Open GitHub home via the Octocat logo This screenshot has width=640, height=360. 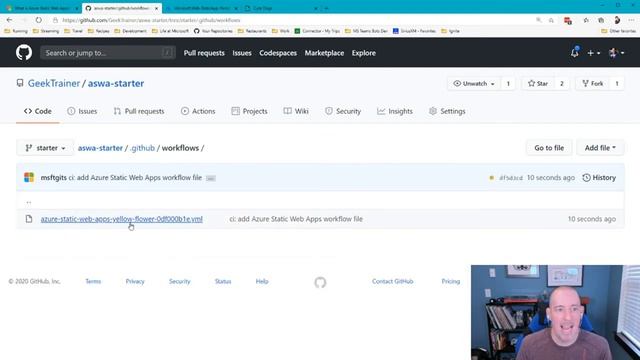(x=24, y=53)
